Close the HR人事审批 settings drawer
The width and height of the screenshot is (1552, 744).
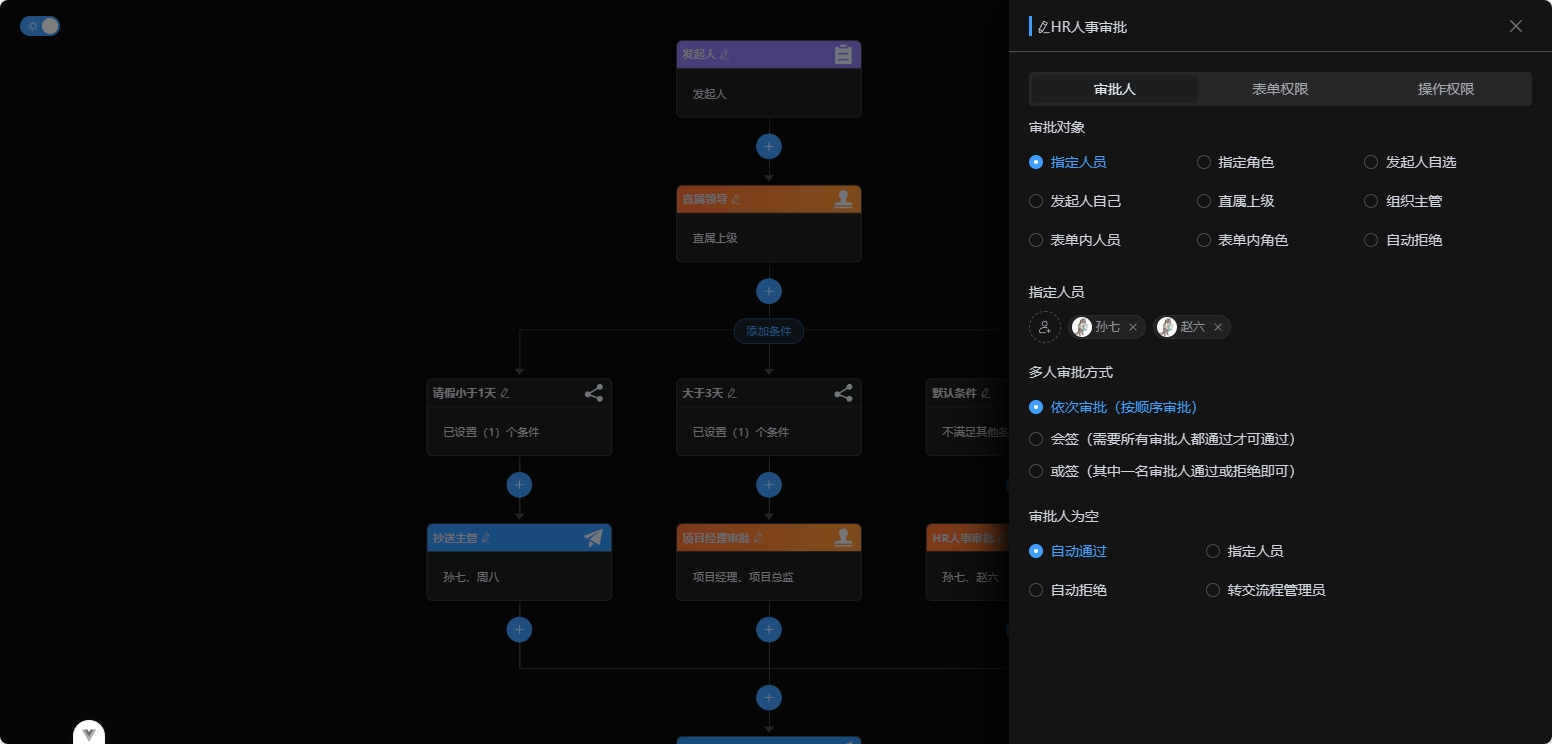pos(1515,26)
